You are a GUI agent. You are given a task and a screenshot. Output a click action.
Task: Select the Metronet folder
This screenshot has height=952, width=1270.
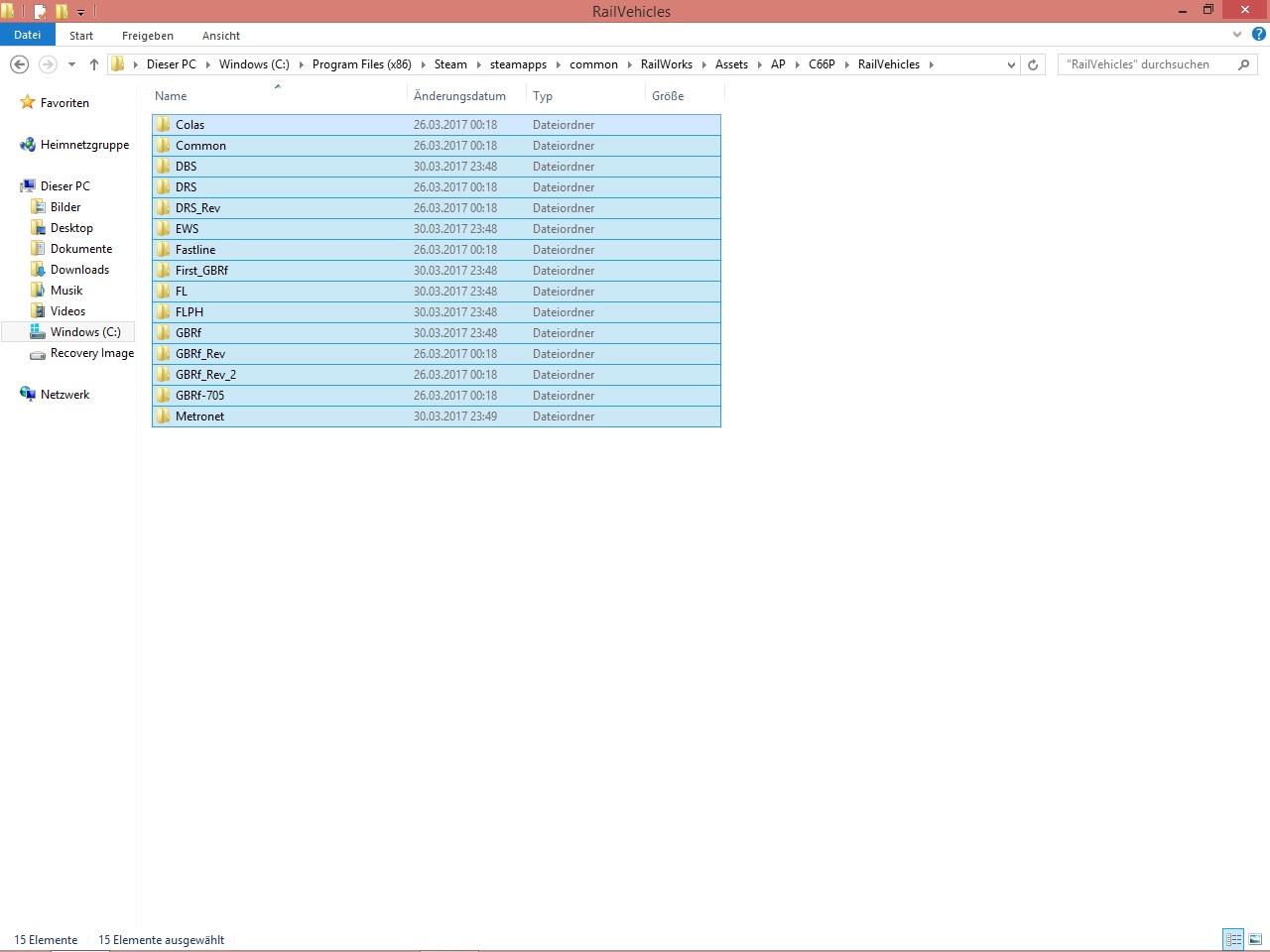(199, 416)
